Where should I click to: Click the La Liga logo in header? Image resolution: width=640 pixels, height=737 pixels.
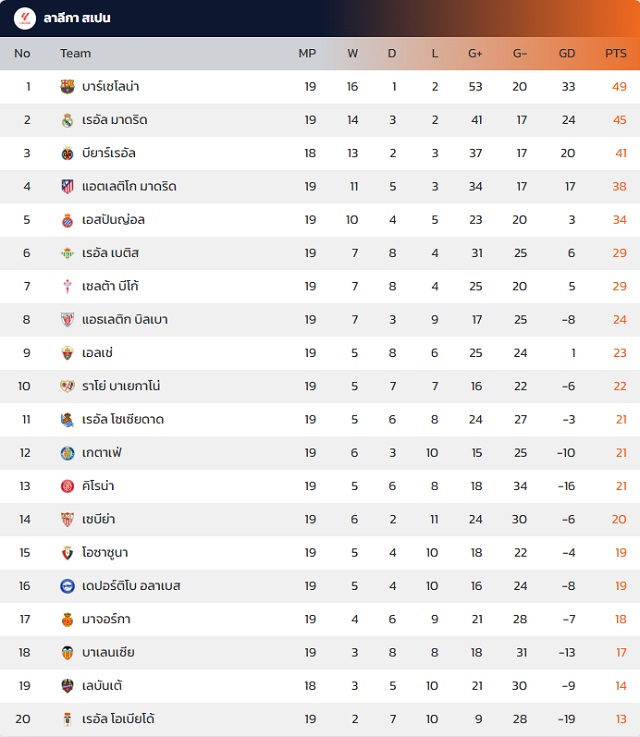pos(24,18)
